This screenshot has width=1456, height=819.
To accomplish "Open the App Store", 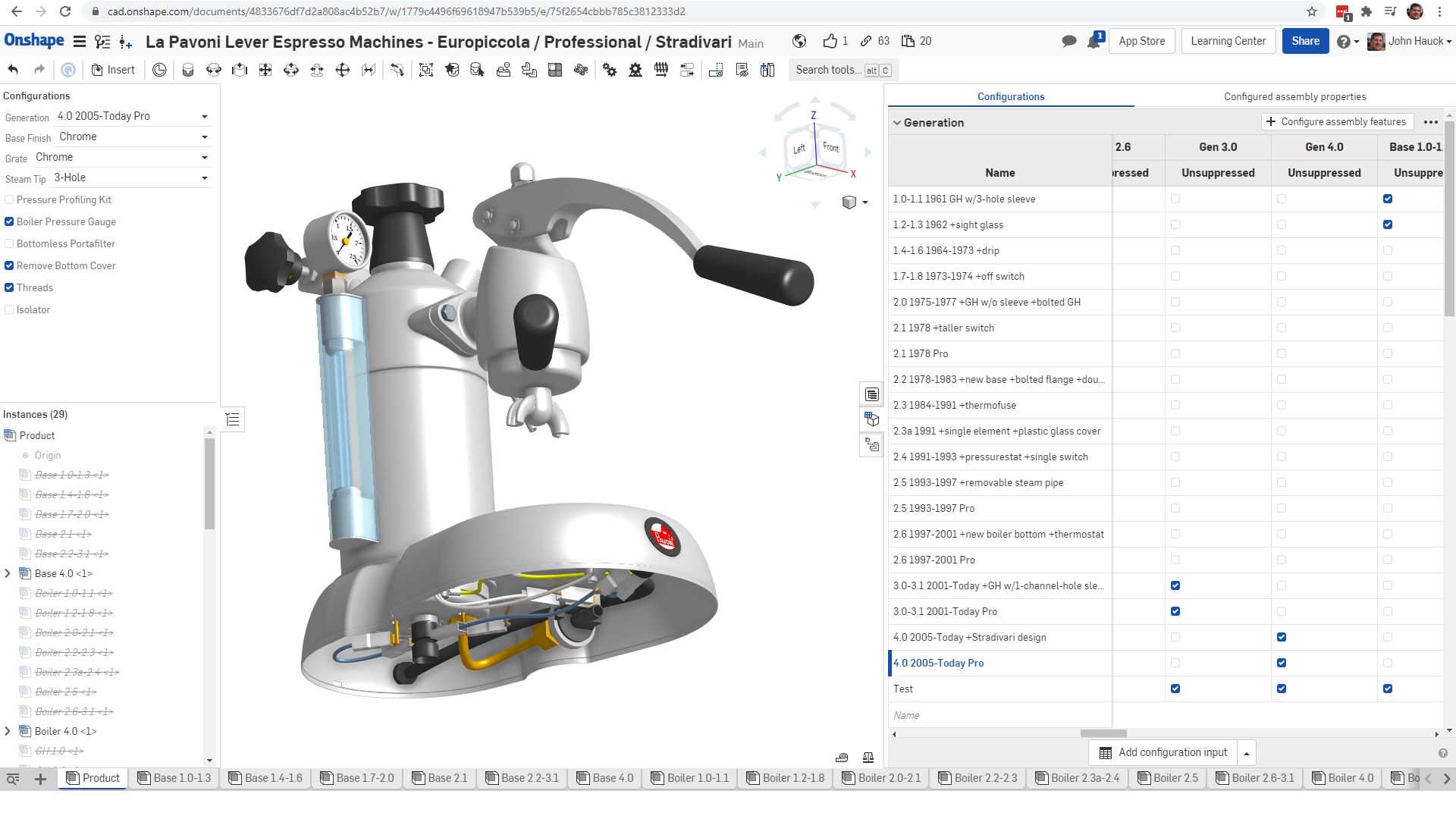I will click(1141, 41).
